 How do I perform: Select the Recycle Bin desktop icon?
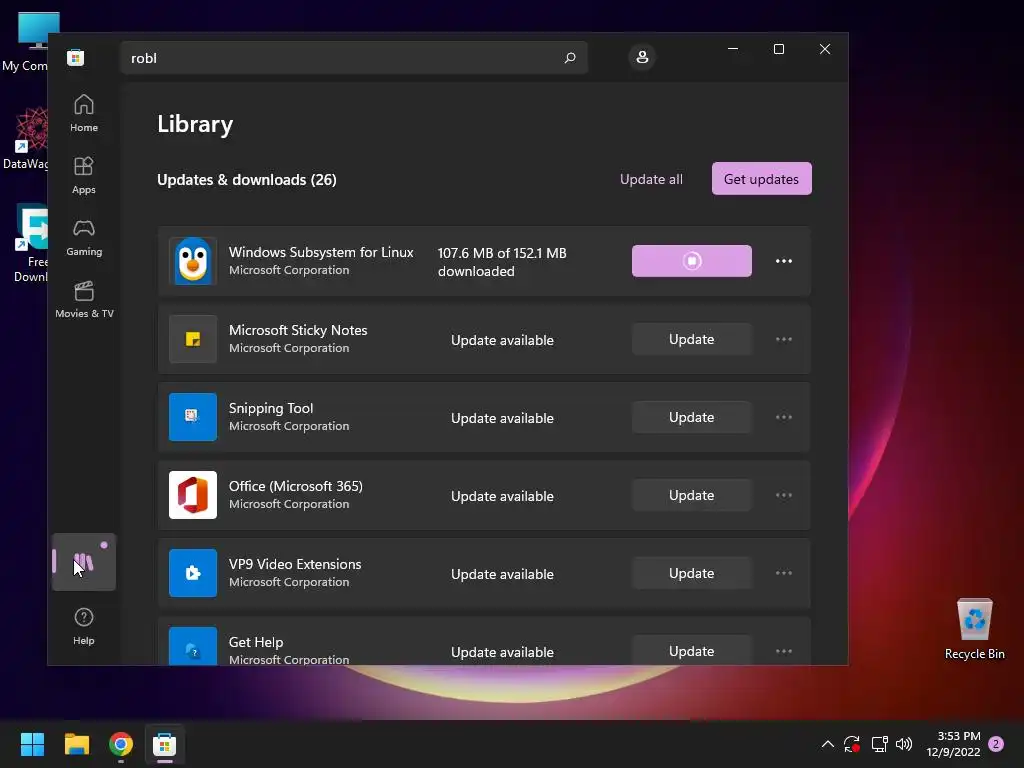974,629
